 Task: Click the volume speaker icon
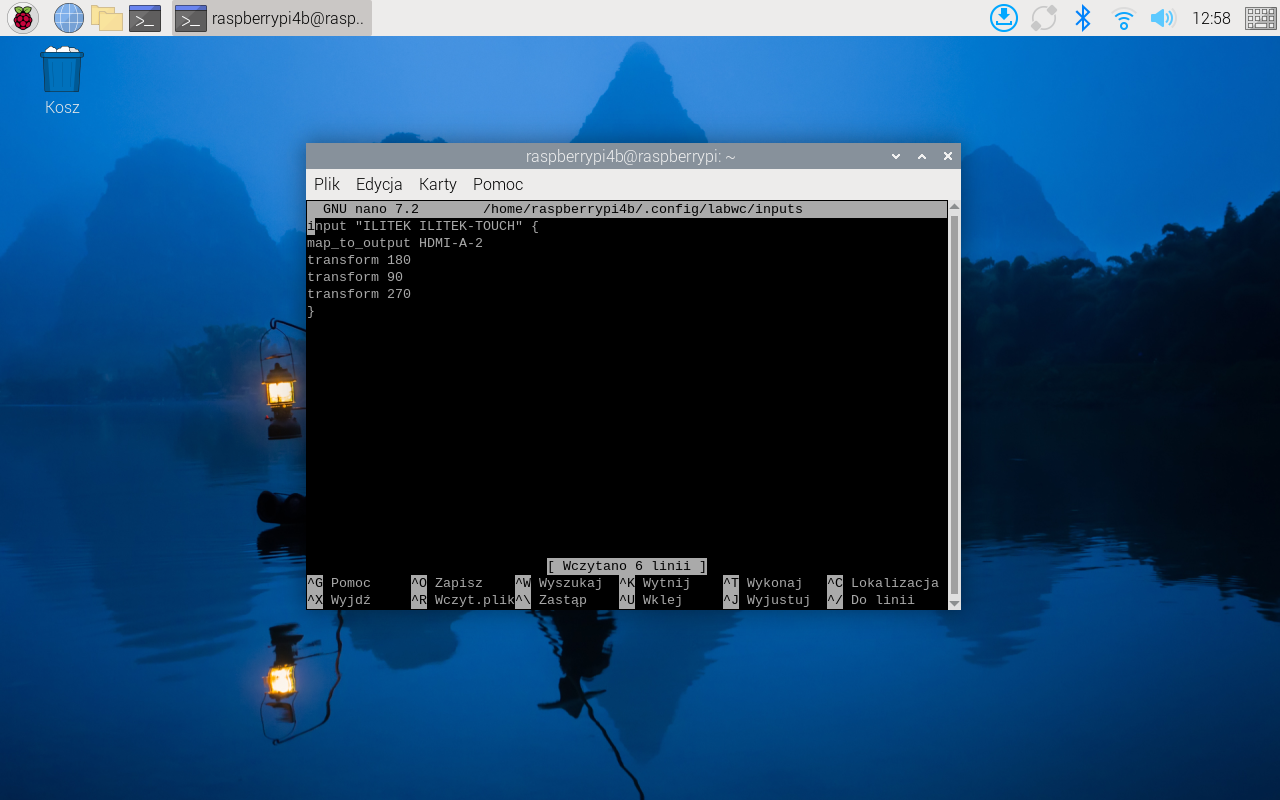tap(1161, 18)
